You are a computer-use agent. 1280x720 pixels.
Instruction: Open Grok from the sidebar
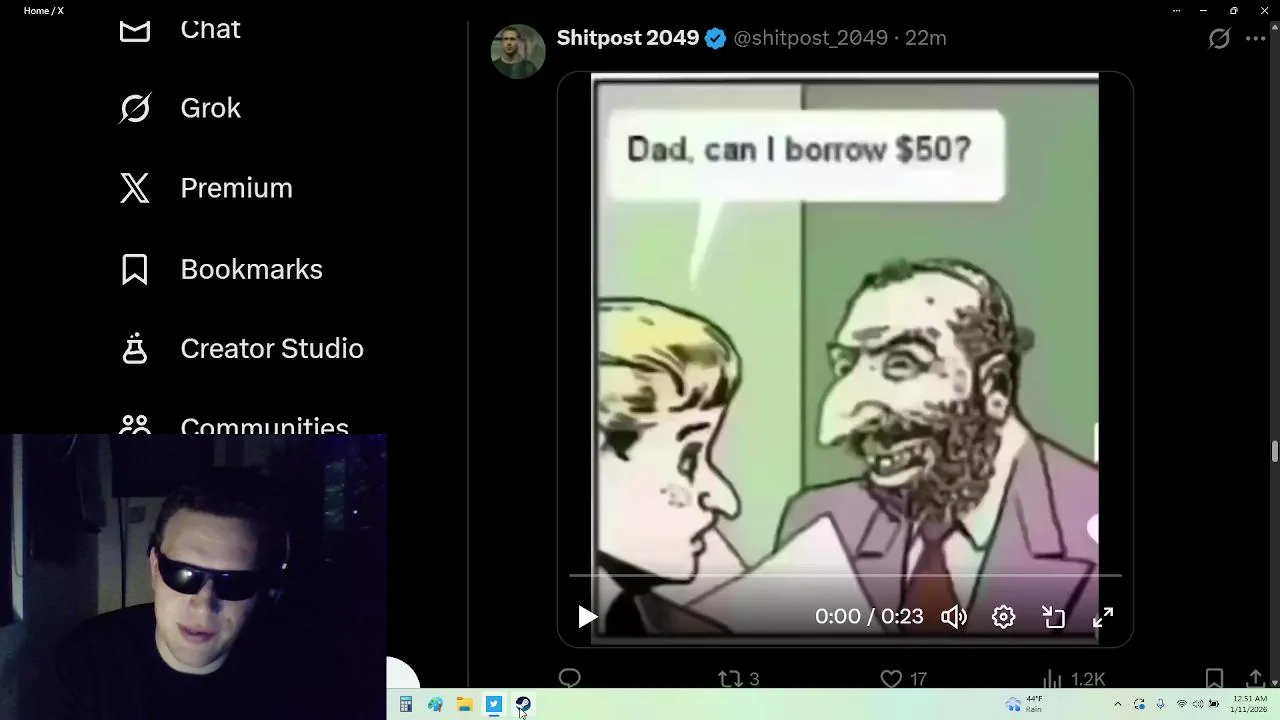tap(180, 108)
